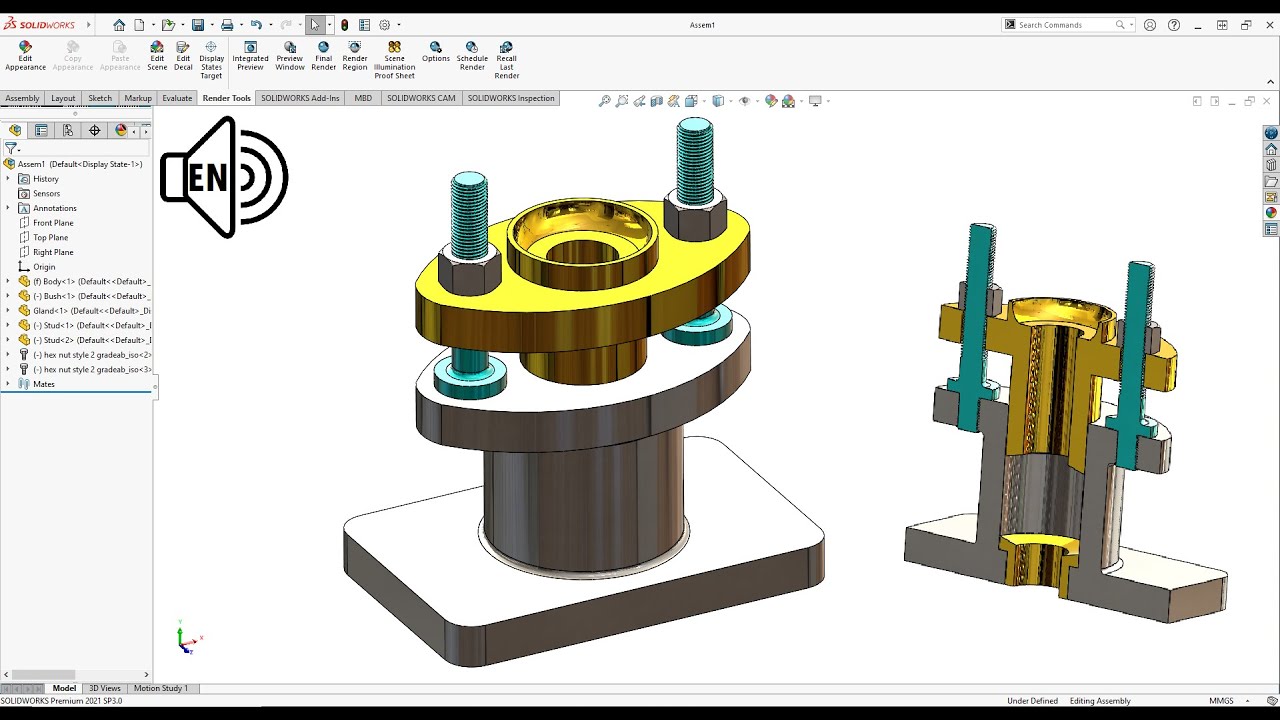1280x720 pixels.
Task: Open the ConfigurationManager tab
Action: pyautogui.click(x=68, y=130)
